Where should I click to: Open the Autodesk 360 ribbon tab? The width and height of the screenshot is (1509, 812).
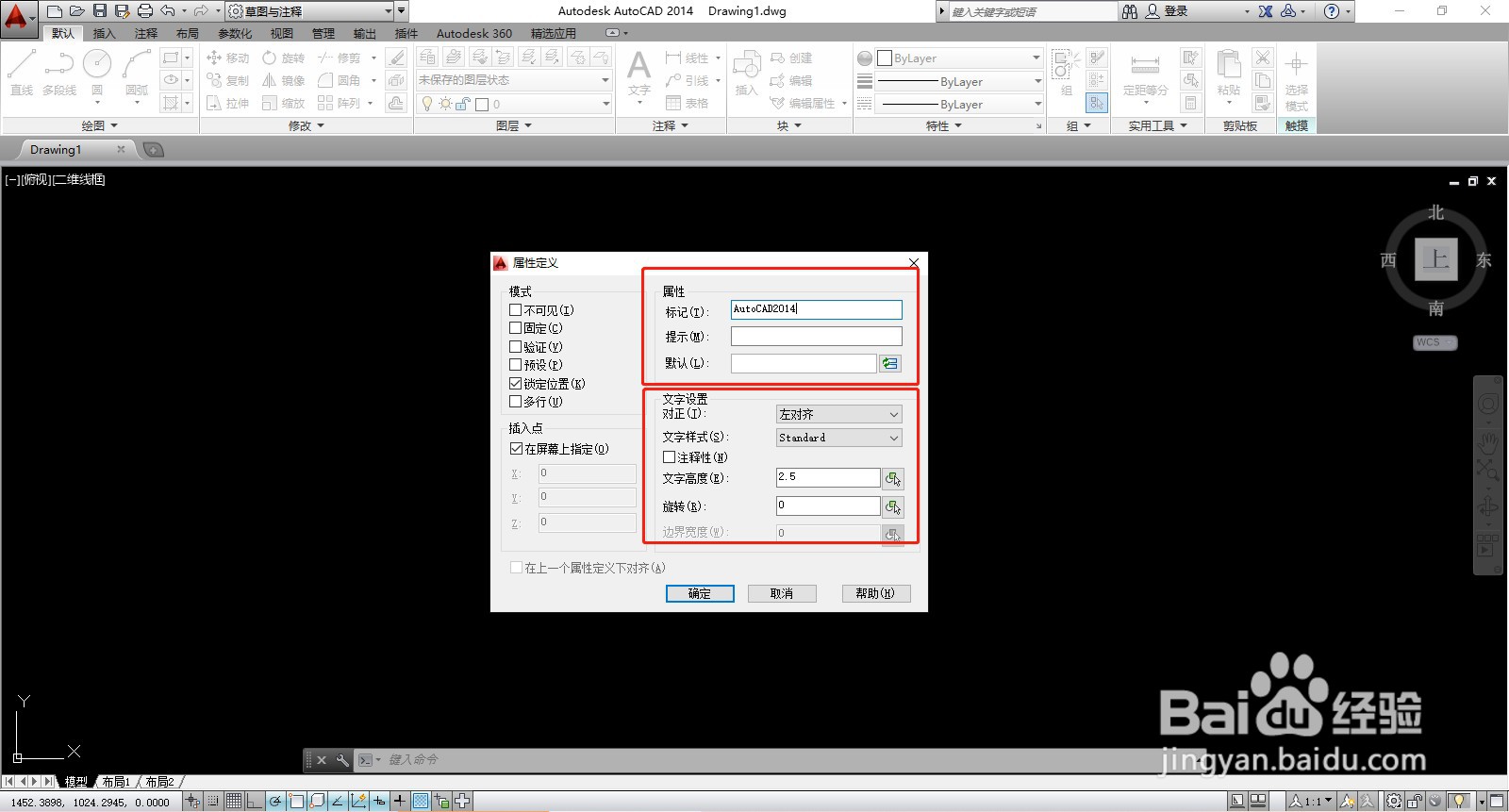click(474, 33)
